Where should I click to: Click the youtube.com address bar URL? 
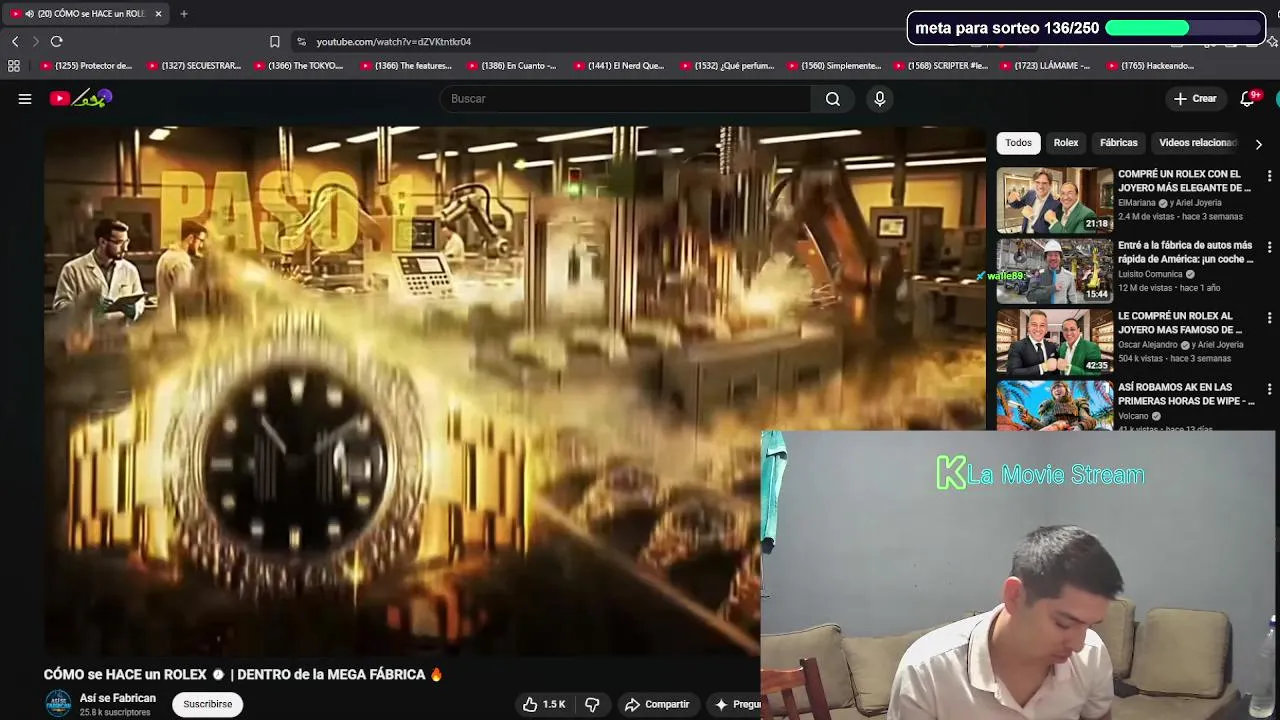(x=393, y=42)
